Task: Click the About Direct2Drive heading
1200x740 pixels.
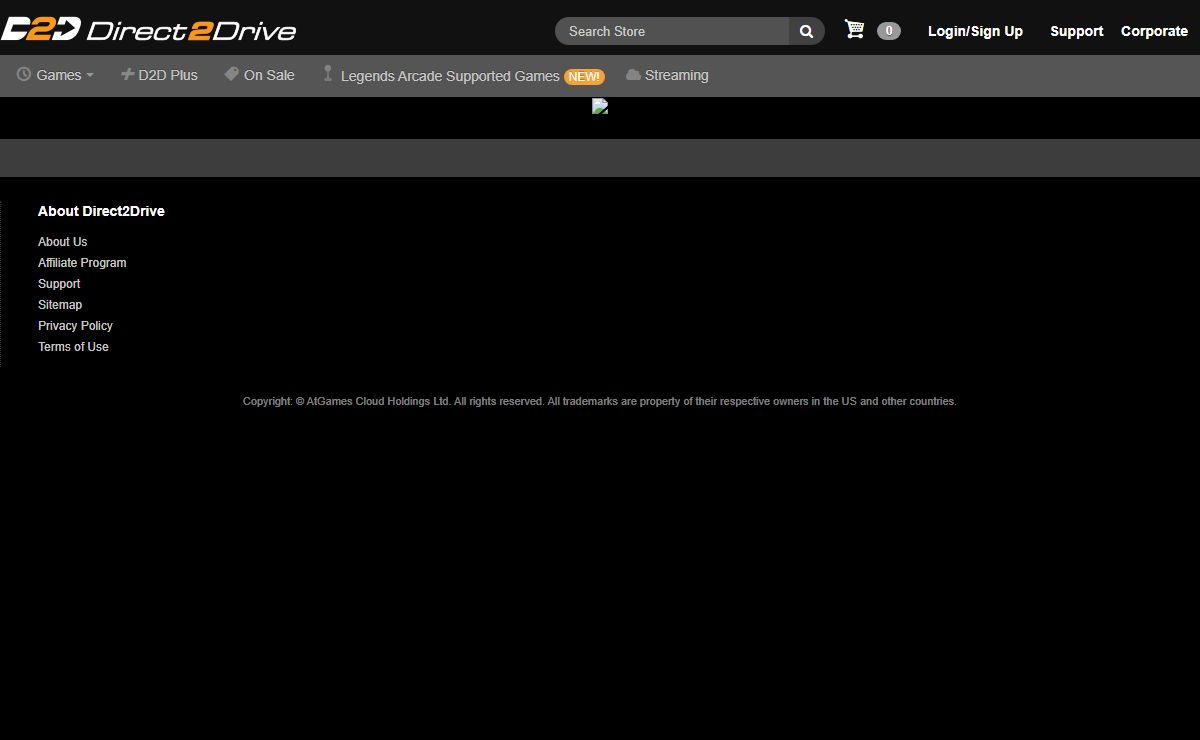Action: pyautogui.click(x=101, y=211)
